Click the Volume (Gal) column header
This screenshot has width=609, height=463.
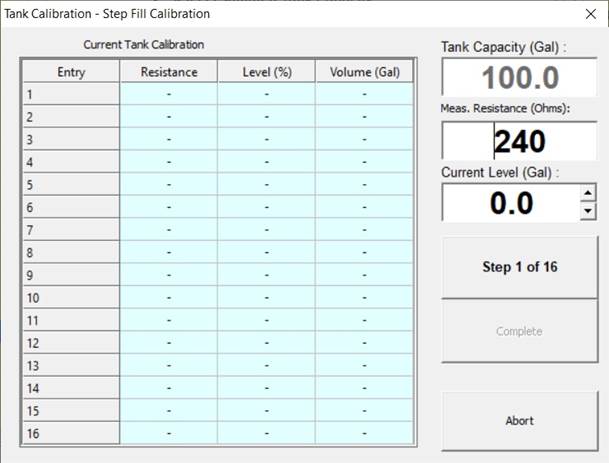tap(364, 72)
